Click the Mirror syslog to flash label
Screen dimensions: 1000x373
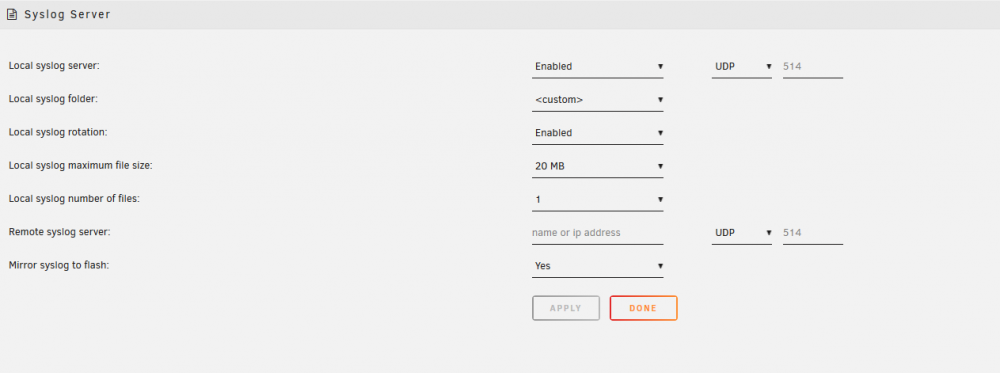click(59, 265)
